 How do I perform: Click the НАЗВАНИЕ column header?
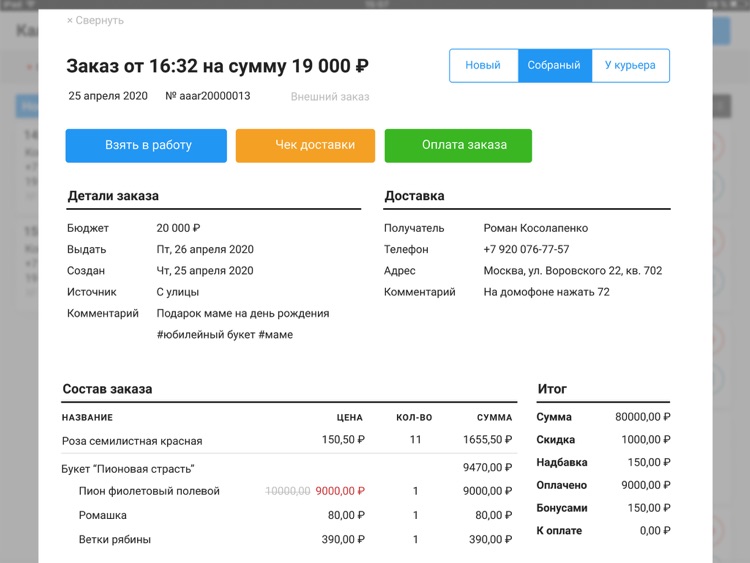[88, 418]
